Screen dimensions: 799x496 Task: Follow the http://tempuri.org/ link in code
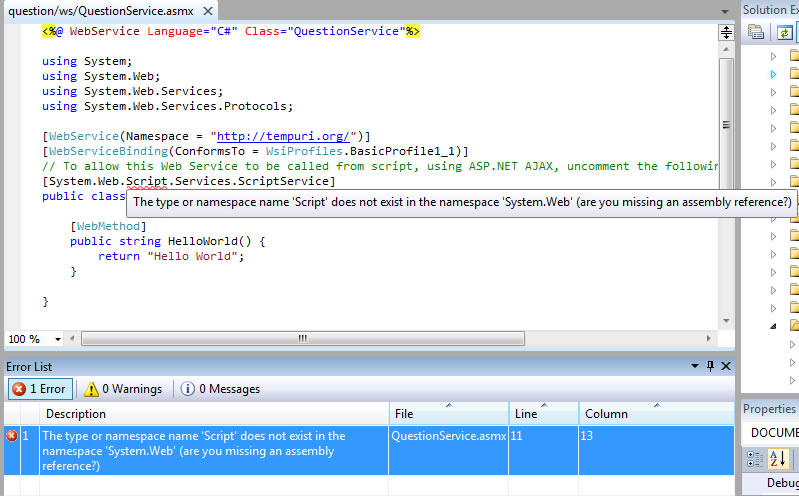click(x=283, y=137)
